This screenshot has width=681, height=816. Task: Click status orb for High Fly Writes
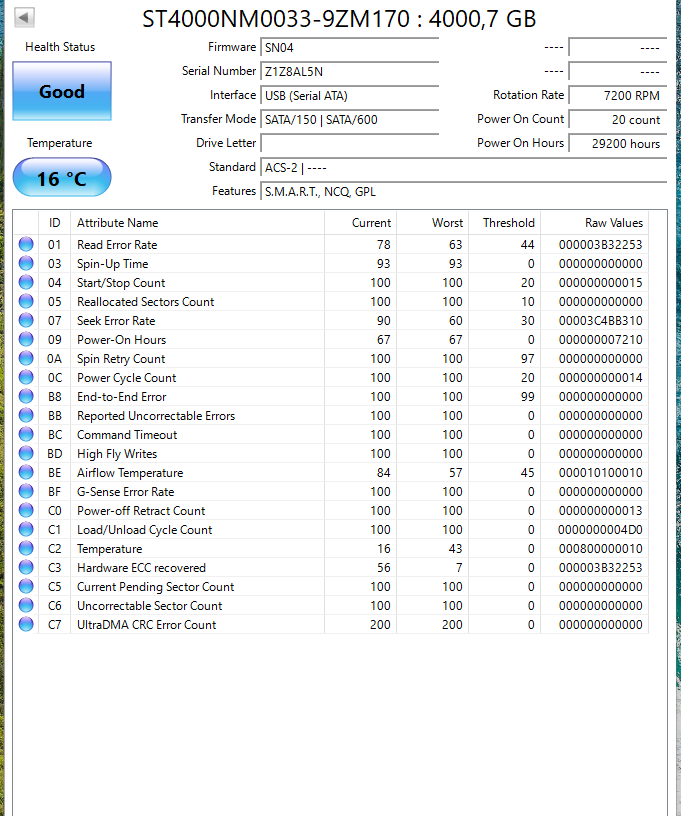click(x=26, y=453)
